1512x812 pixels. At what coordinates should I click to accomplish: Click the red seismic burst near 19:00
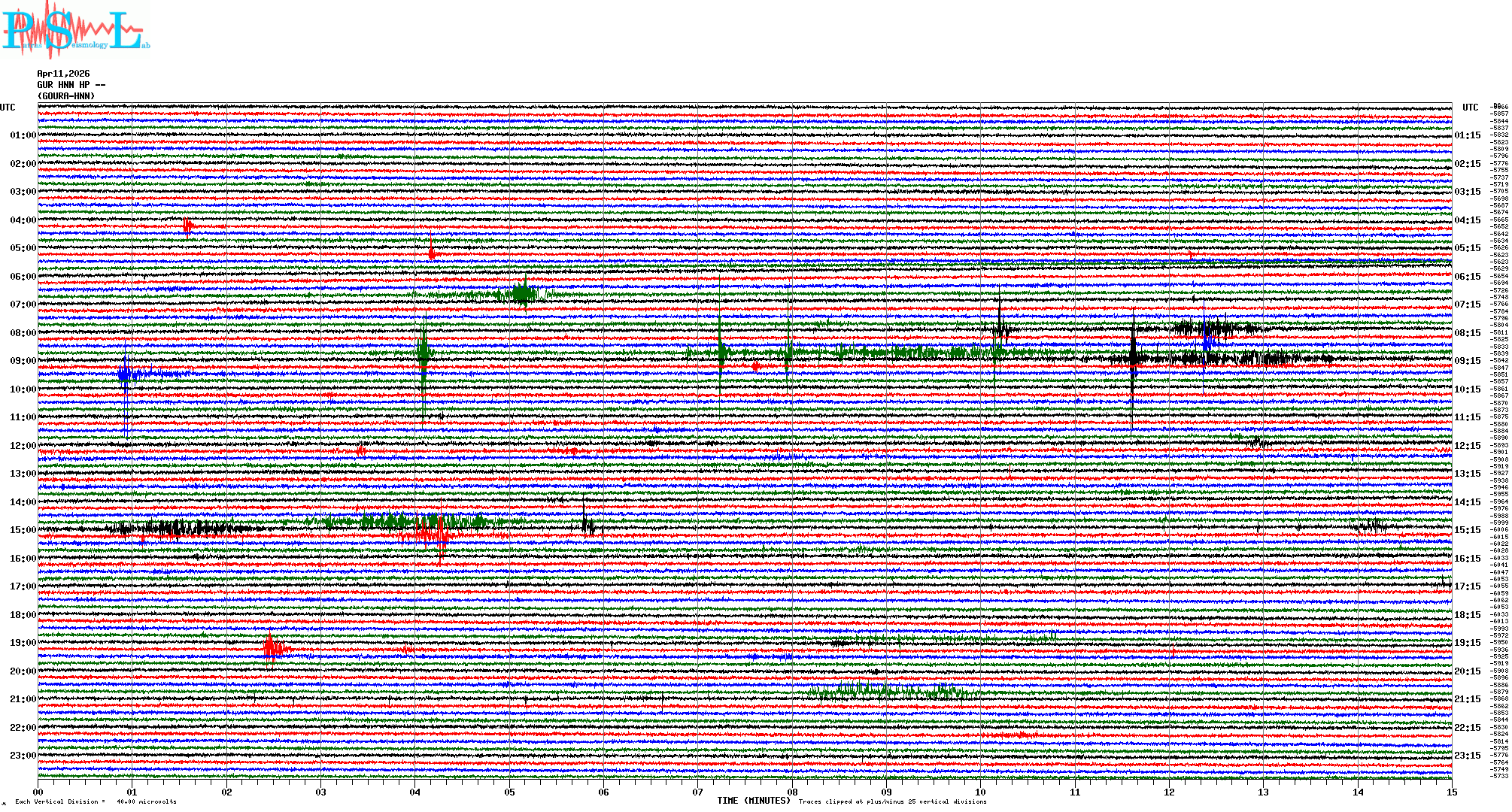tap(272, 647)
